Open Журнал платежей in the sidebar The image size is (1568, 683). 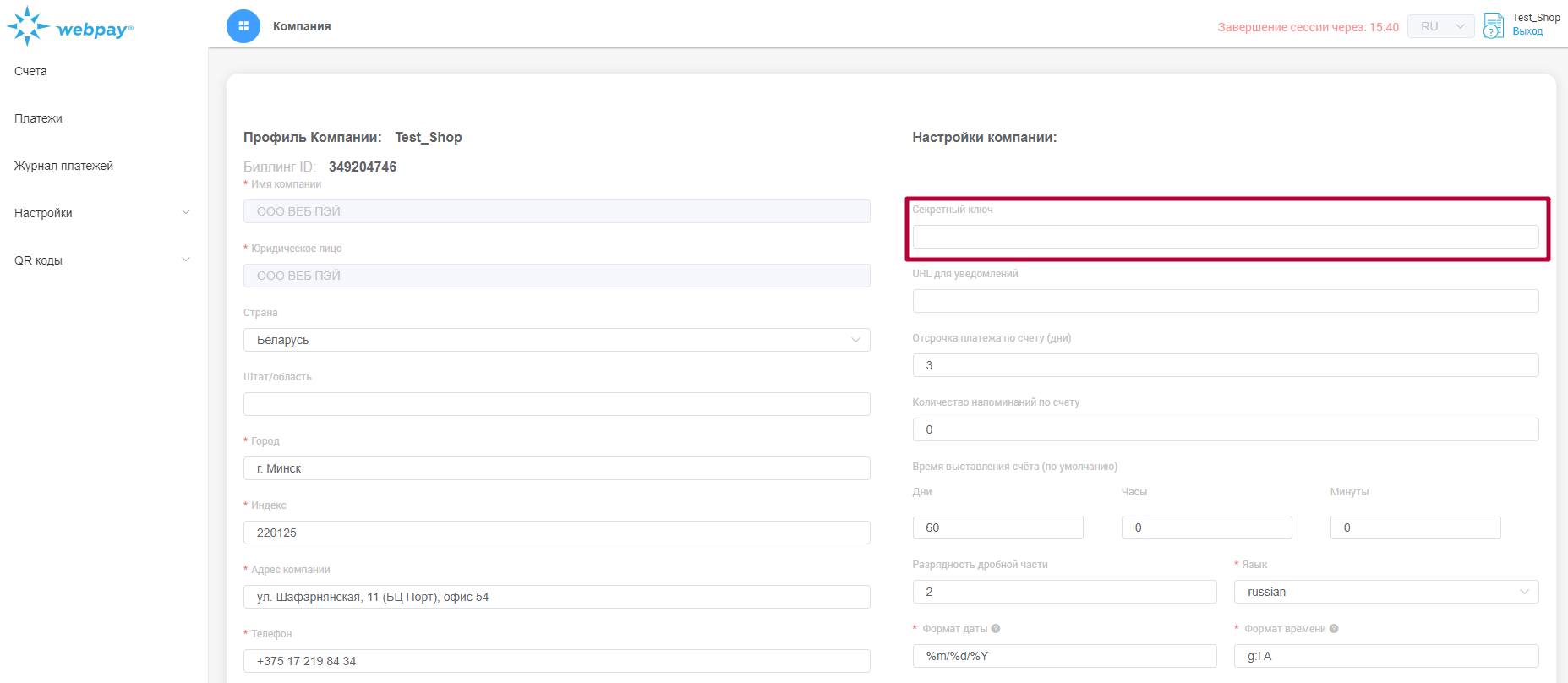pyautogui.click(x=63, y=166)
